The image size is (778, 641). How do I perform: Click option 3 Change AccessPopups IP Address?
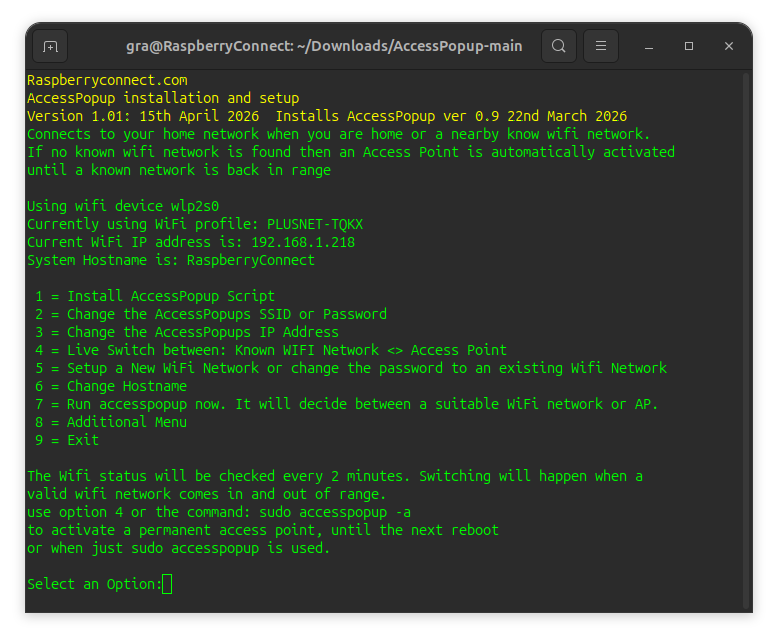(187, 332)
